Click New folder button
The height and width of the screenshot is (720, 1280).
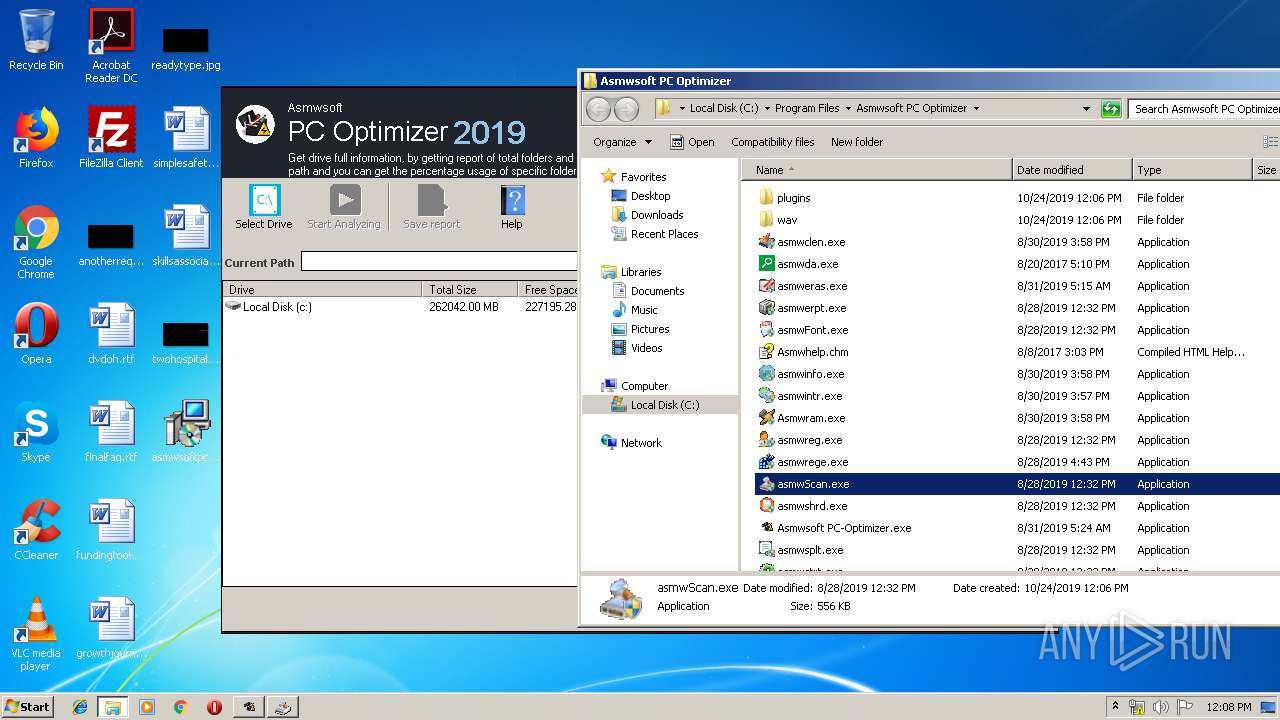[x=857, y=142]
